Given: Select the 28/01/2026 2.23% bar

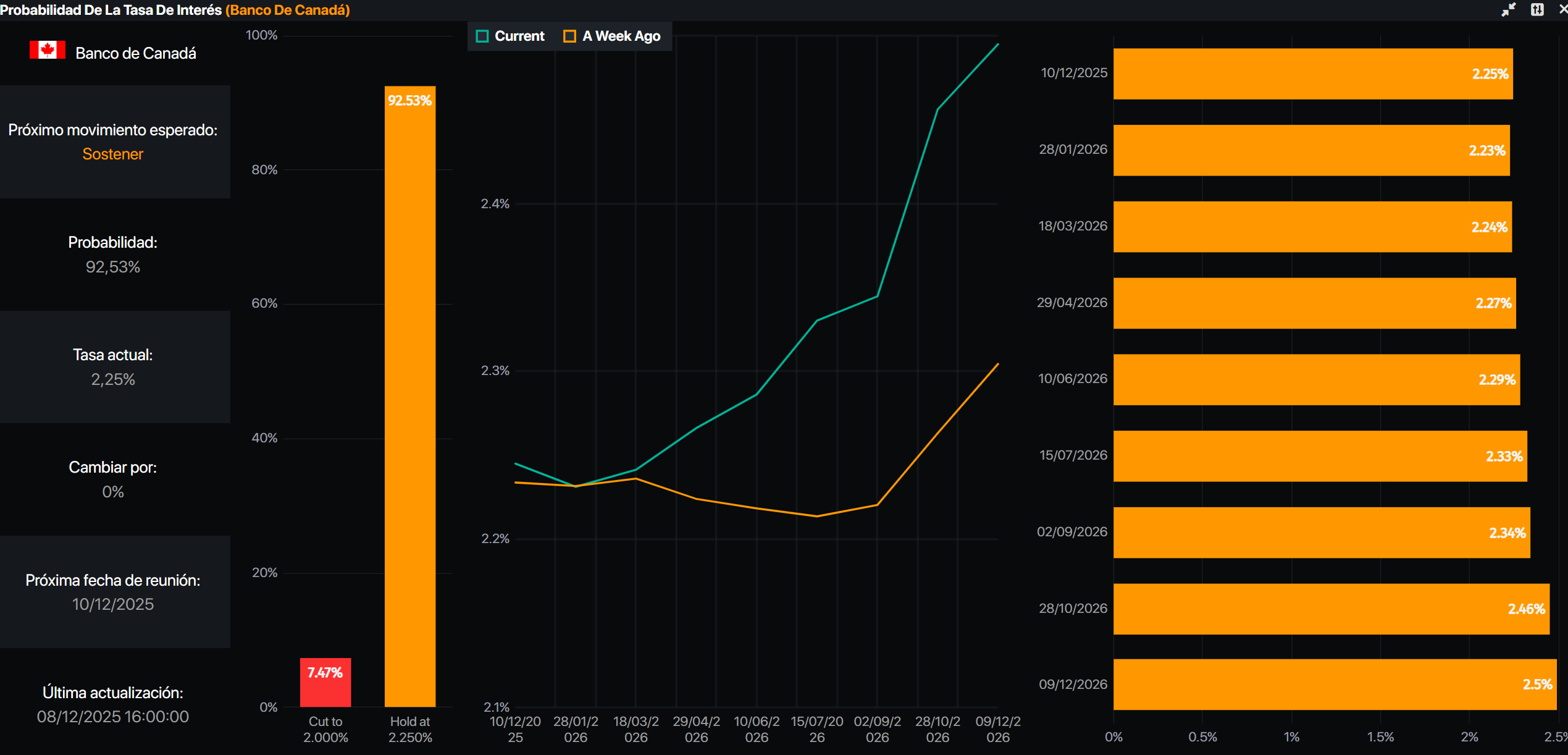Looking at the screenshot, I should pyautogui.click(x=1310, y=150).
